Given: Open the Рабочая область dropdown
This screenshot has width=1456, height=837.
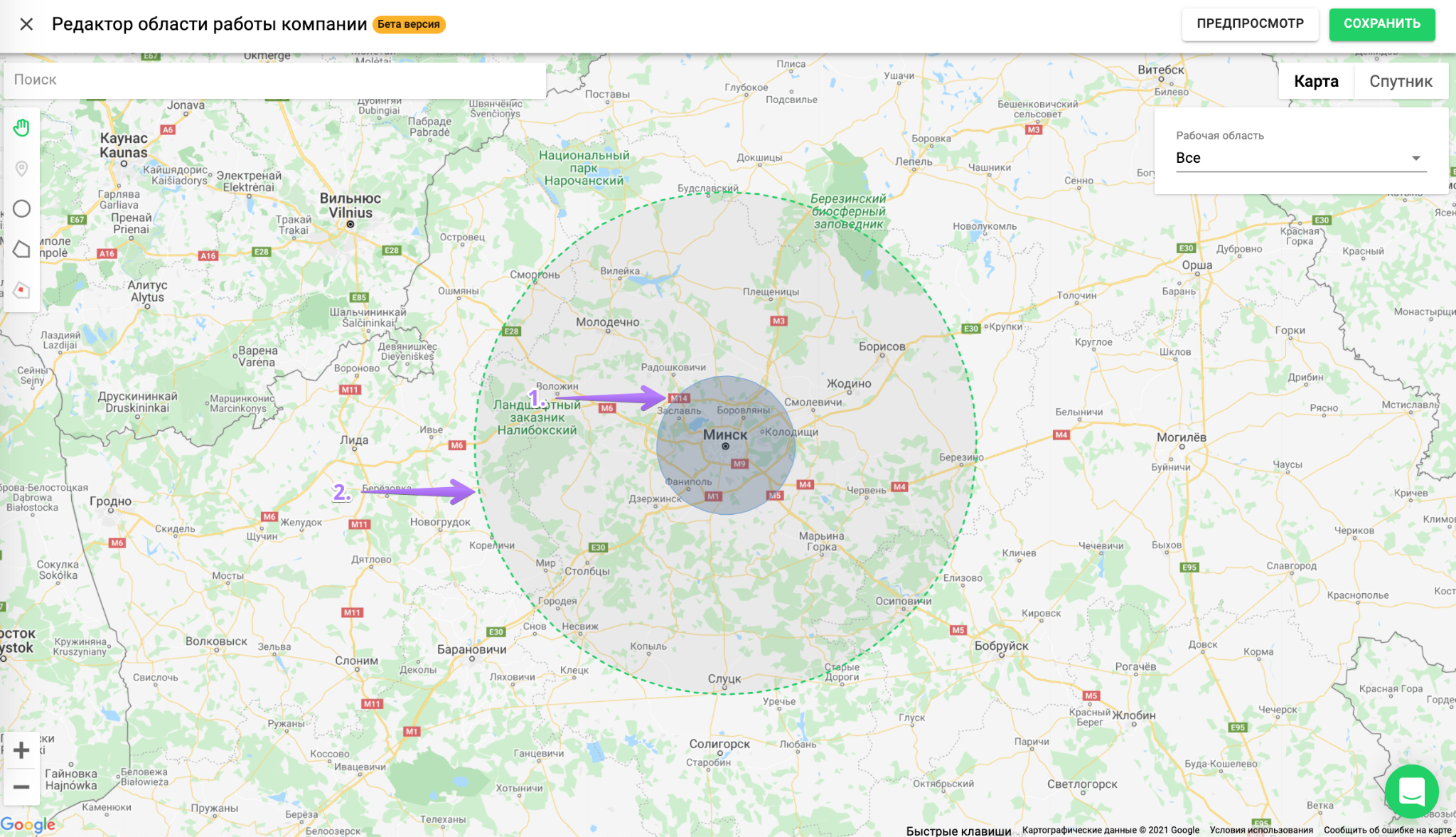Looking at the screenshot, I should (x=1300, y=158).
